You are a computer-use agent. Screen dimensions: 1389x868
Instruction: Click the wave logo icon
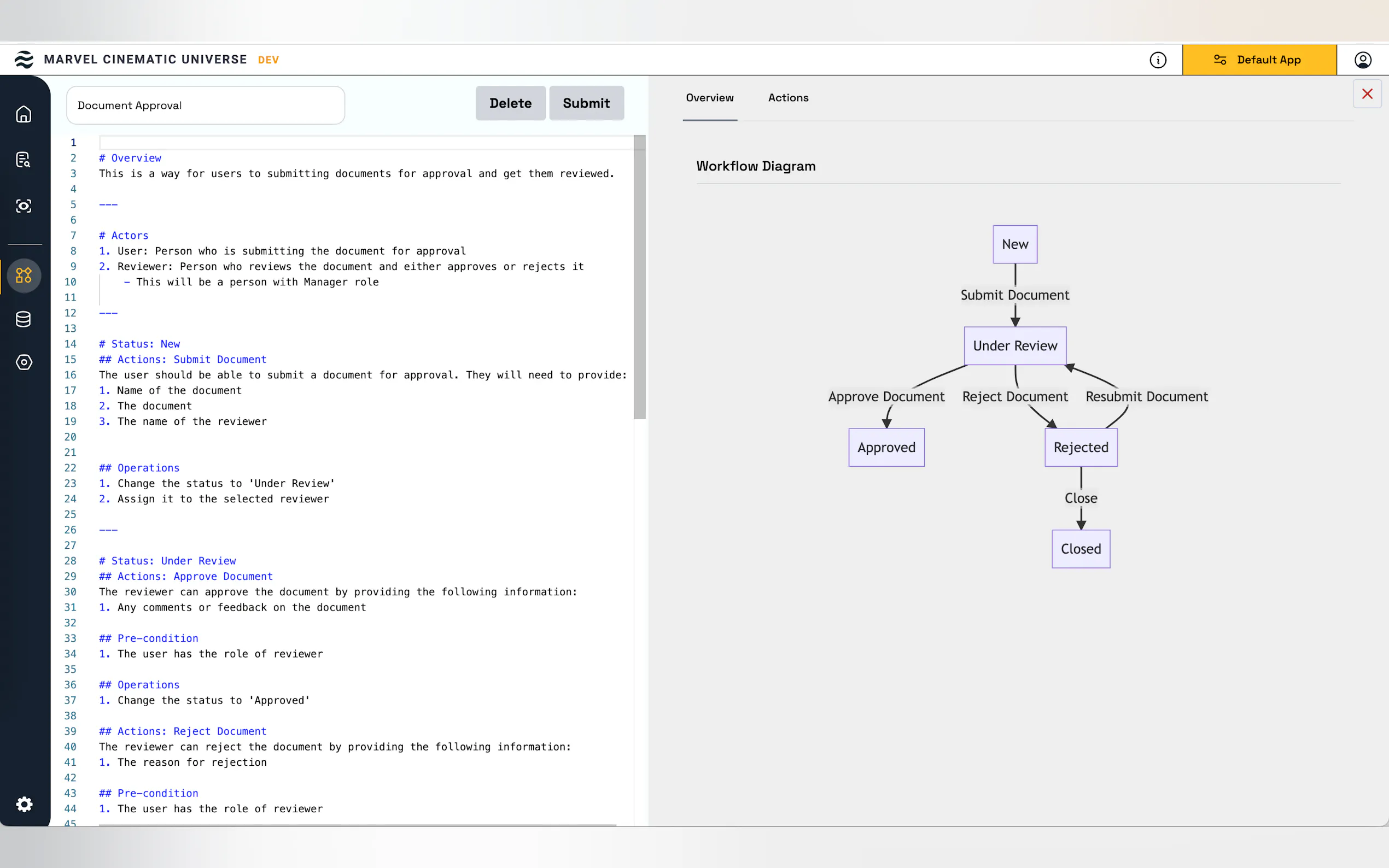(24, 60)
